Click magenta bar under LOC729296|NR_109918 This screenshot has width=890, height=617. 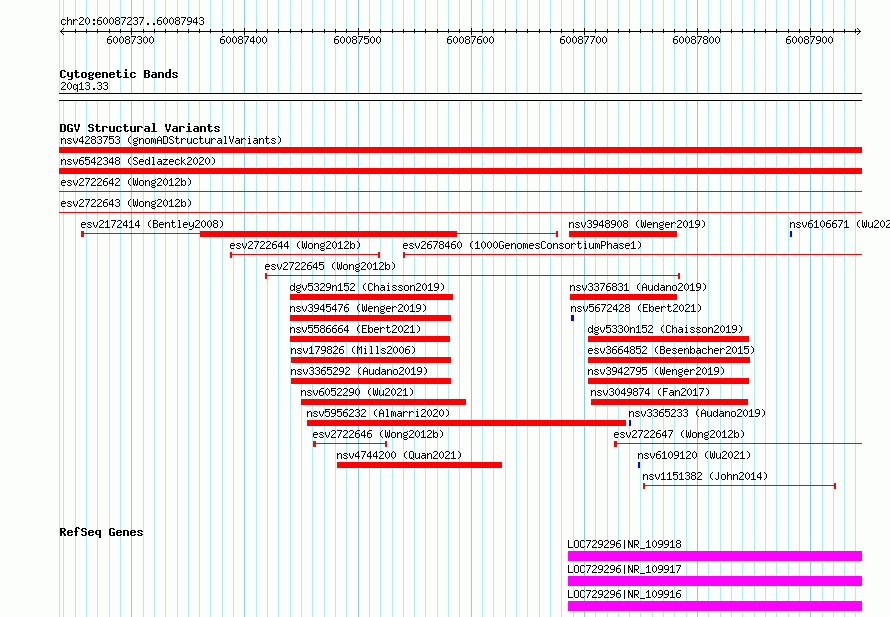pyautogui.click(x=715, y=556)
